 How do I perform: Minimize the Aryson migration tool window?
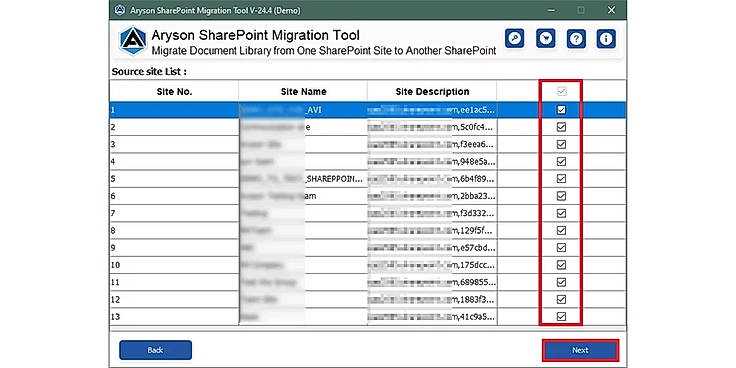(x=551, y=10)
